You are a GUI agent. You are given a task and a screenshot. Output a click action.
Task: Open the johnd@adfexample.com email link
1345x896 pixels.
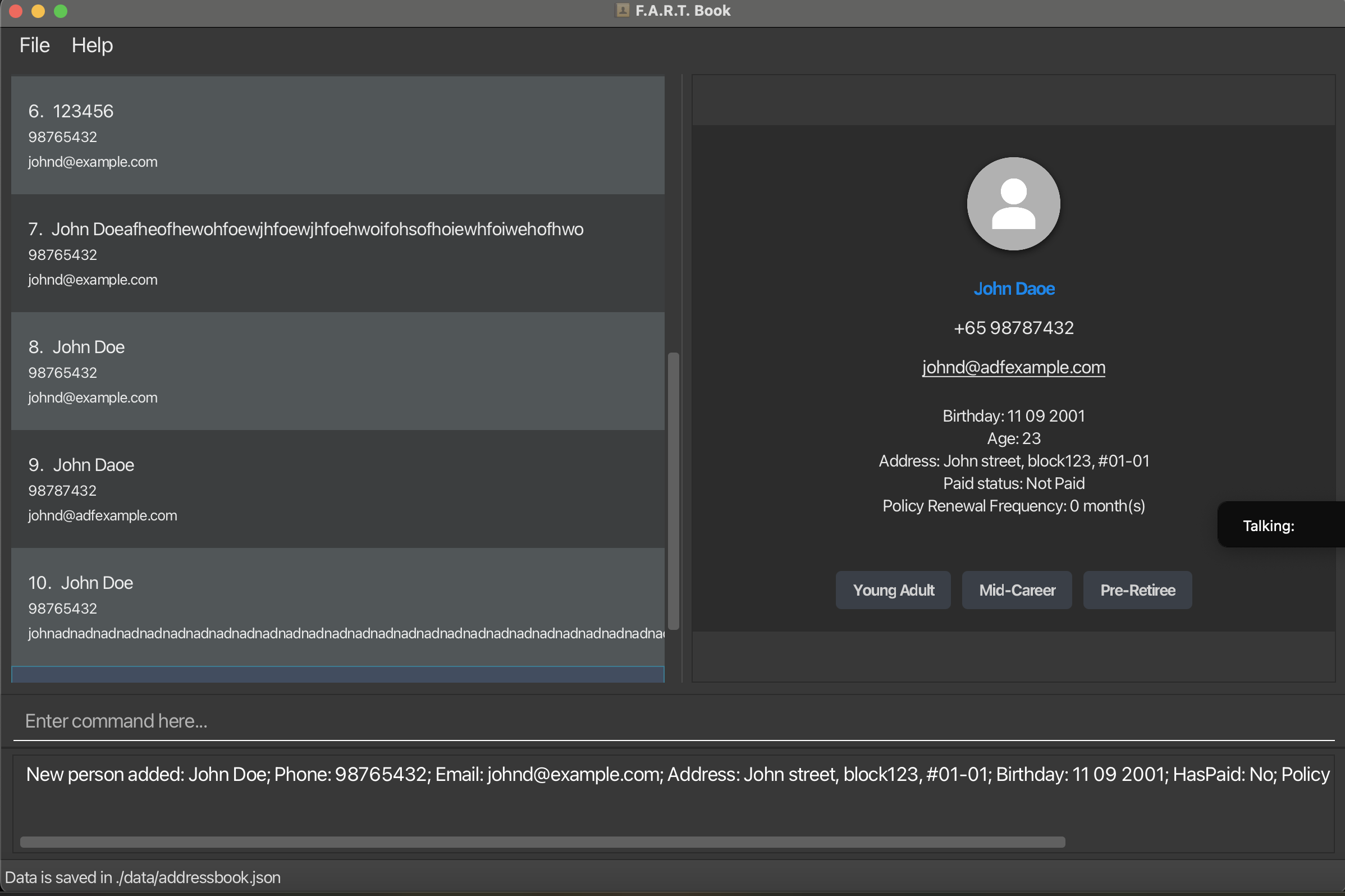(1014, 367)
